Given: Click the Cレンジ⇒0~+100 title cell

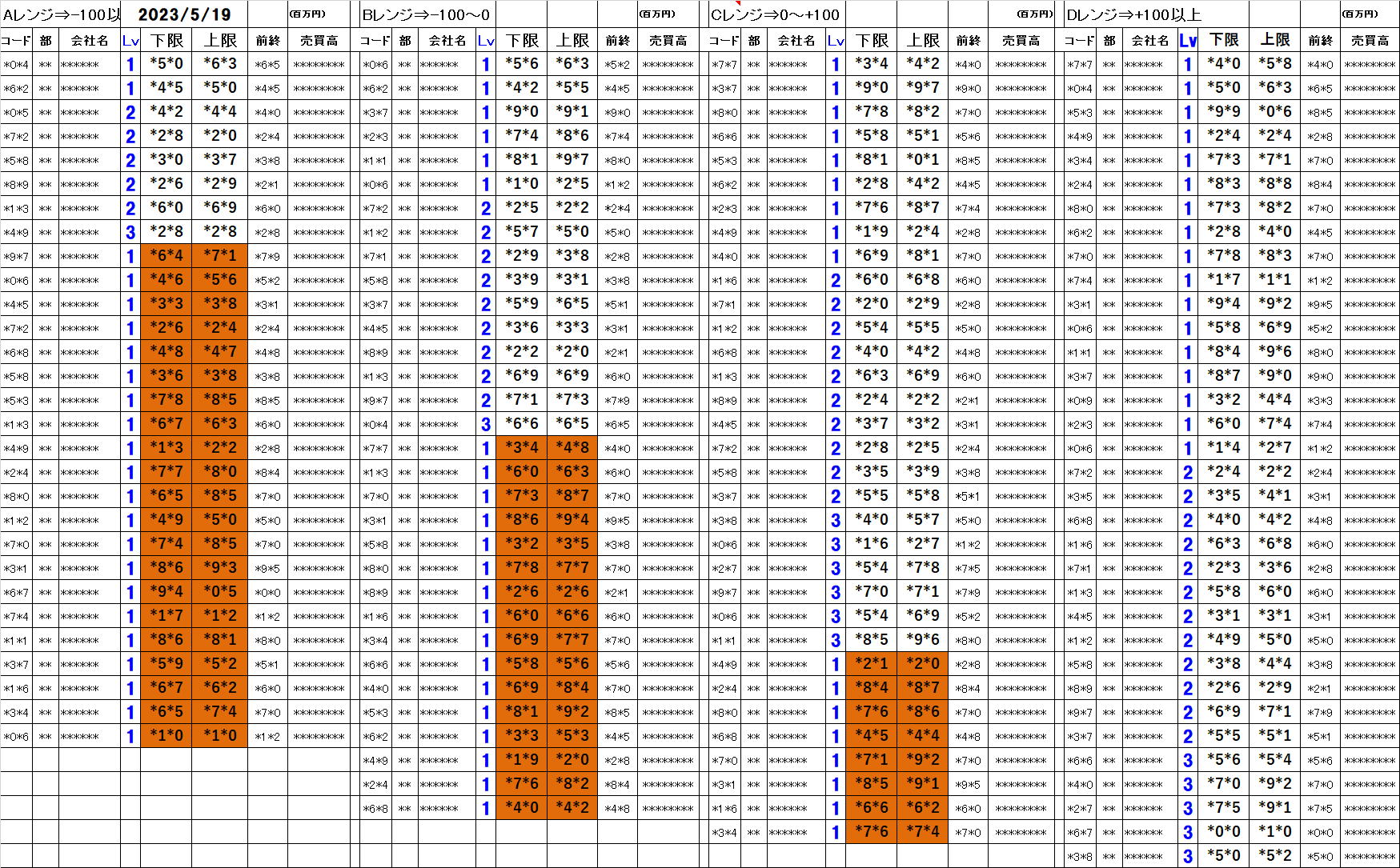Looking at the screenshot, I should [776, 14].
